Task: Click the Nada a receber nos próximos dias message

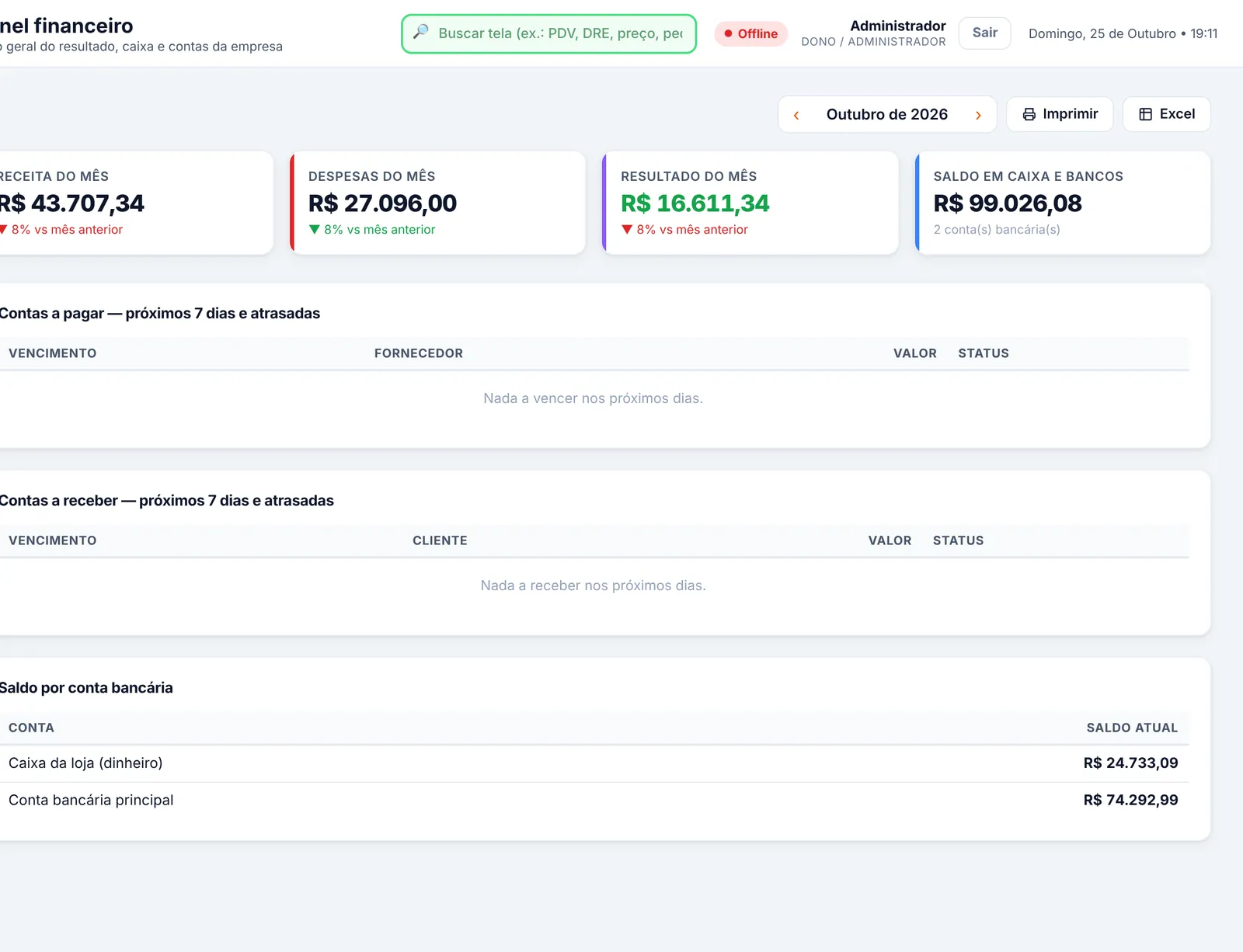Action: tap(593, 585)
